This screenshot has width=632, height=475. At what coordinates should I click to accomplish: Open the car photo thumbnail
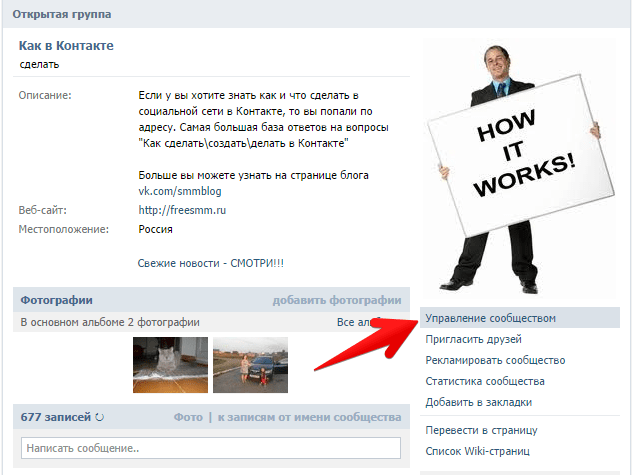pos(250,365)
